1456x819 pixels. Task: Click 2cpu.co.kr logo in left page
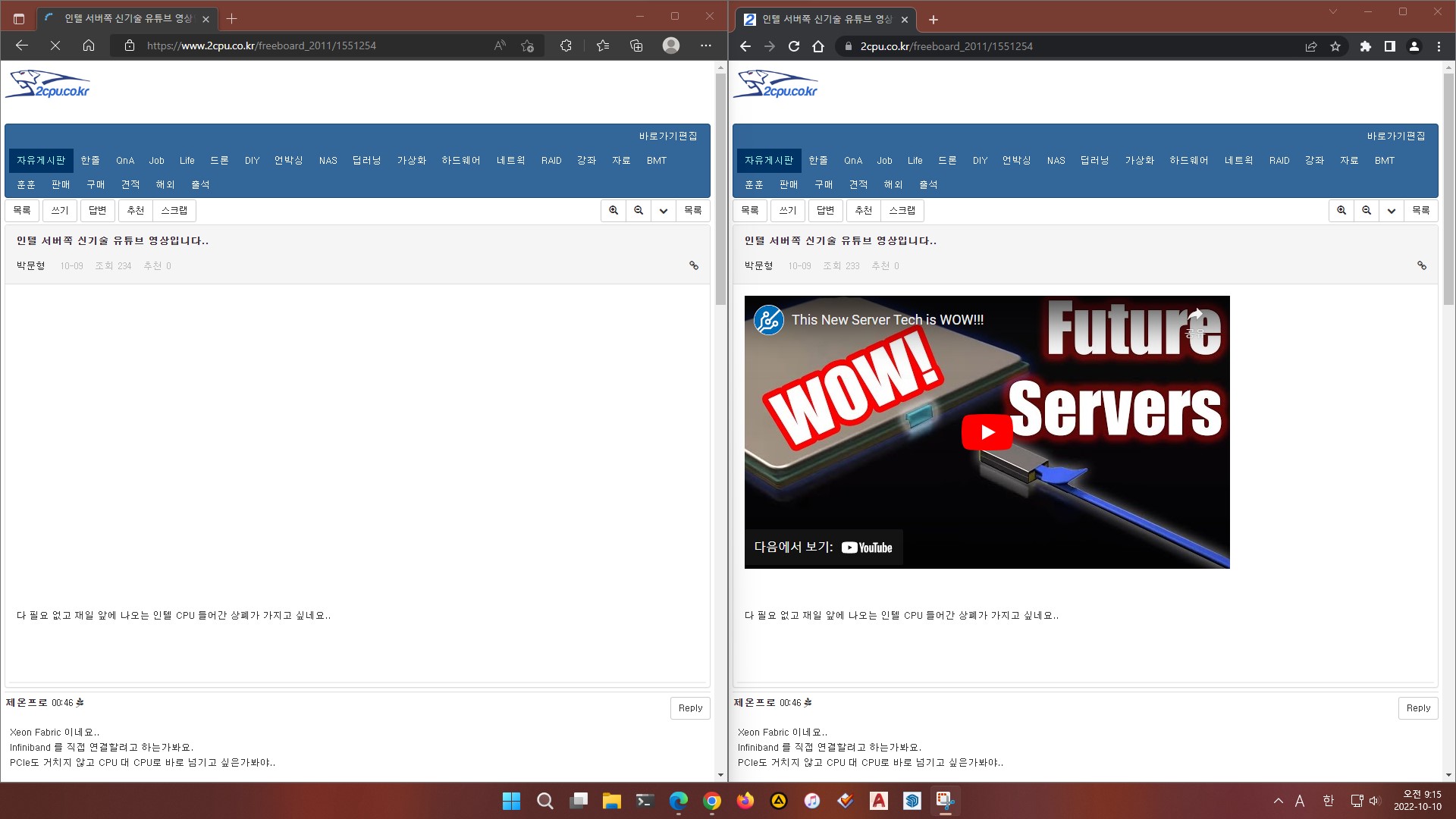[48, 85]
